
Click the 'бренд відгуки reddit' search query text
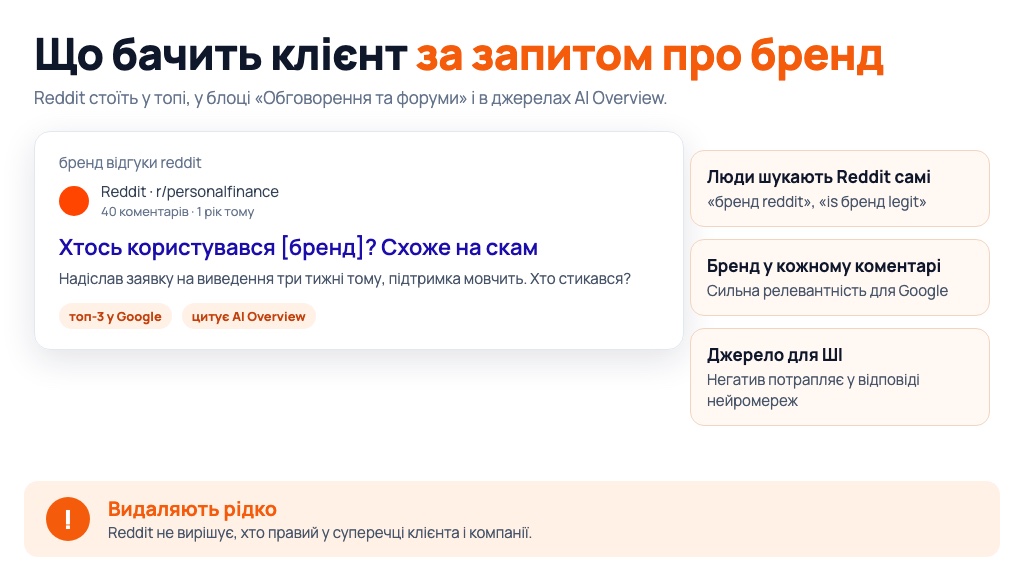(x=130, y=163)
